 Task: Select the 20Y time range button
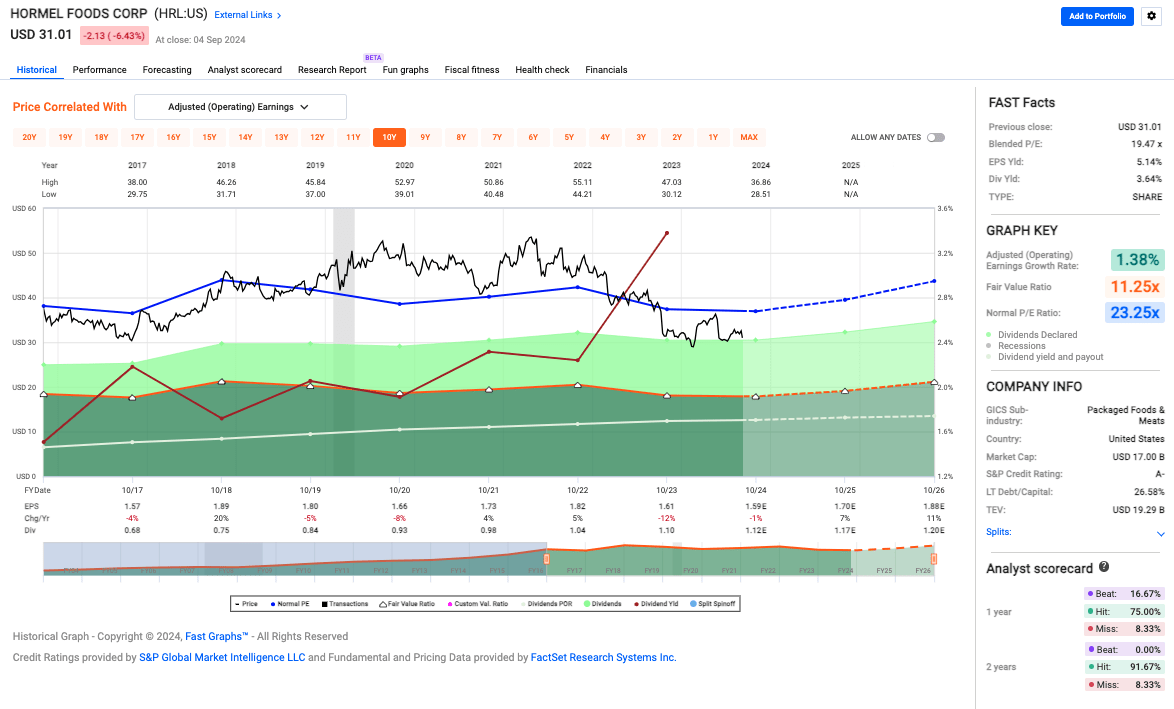click(x=29, y=137)
